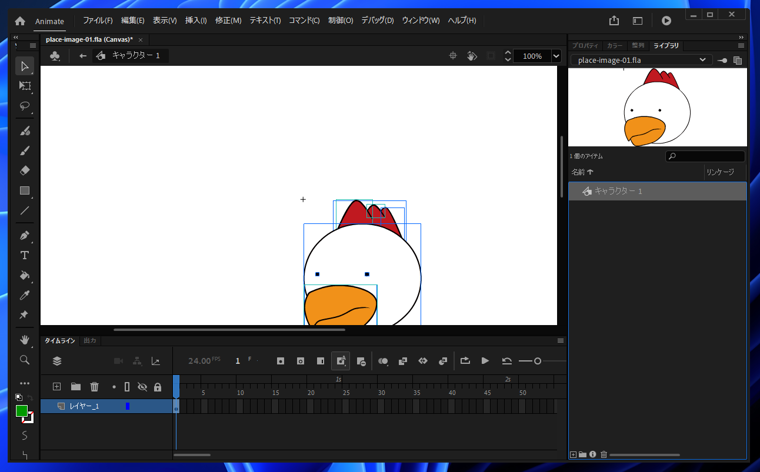
Task: Click the green fill color swatch
Action: point(22,411)
